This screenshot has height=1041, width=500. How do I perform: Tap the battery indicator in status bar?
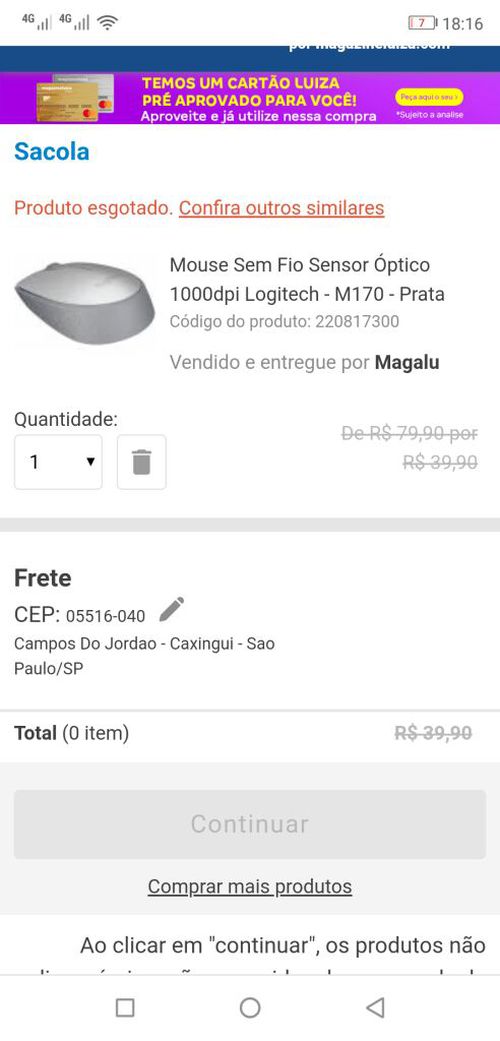click(423, 23)
